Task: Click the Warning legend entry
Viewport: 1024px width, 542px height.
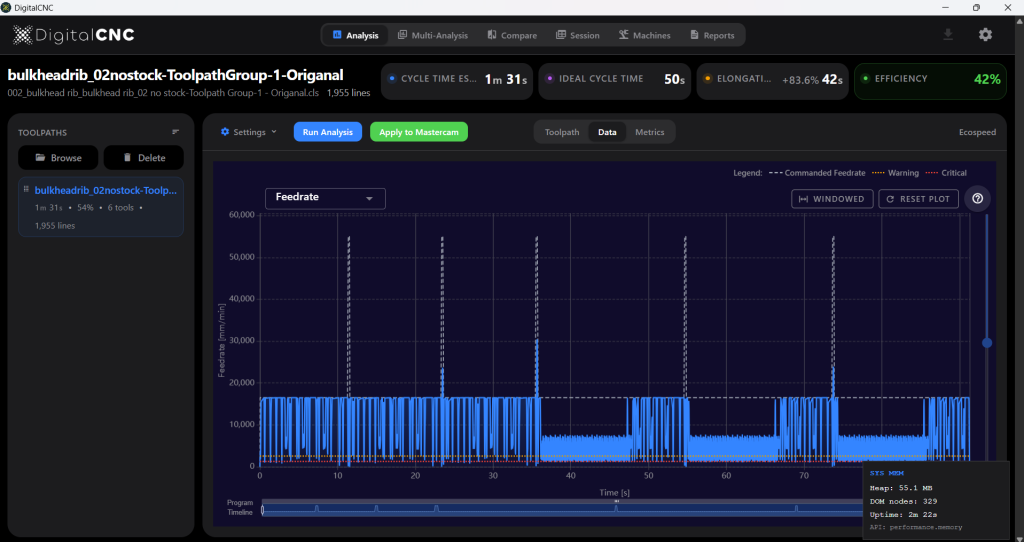Action: 895,173
